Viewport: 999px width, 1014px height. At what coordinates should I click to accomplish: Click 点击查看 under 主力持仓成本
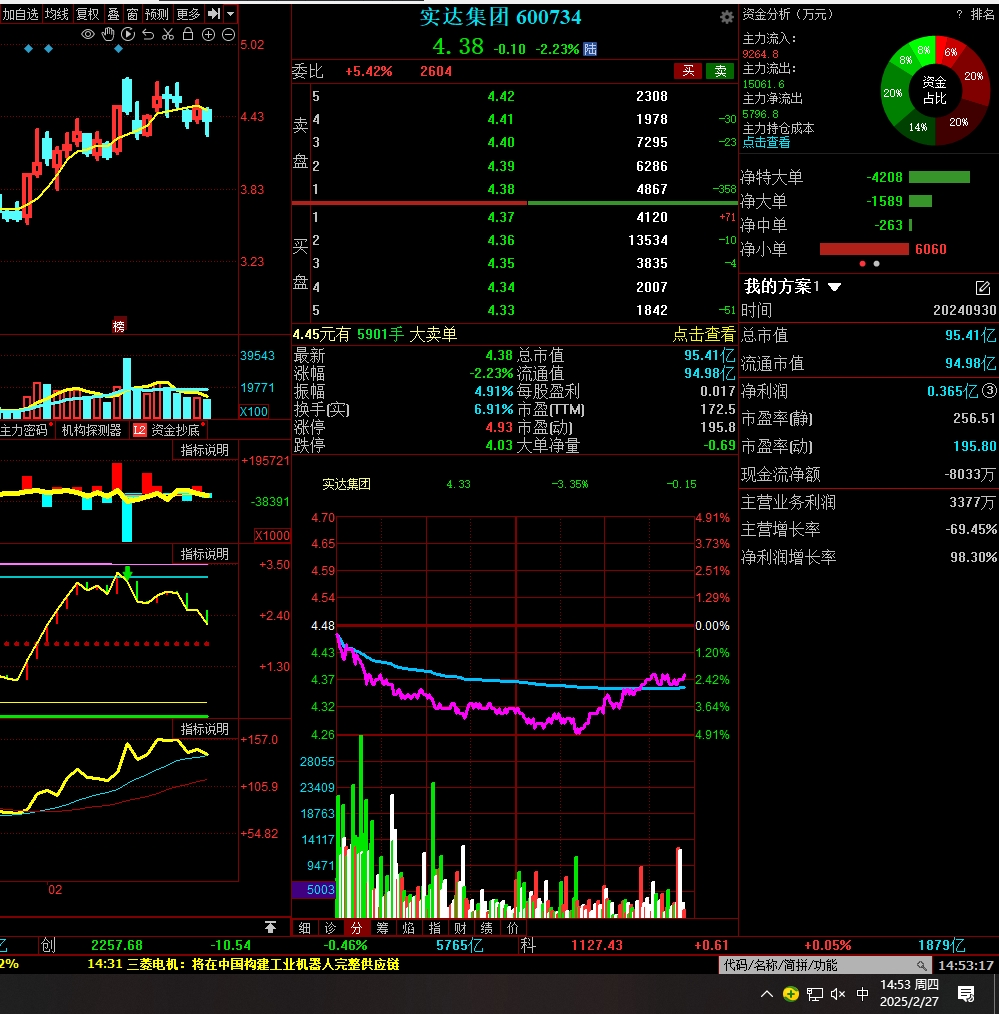(x=766, y=142)
